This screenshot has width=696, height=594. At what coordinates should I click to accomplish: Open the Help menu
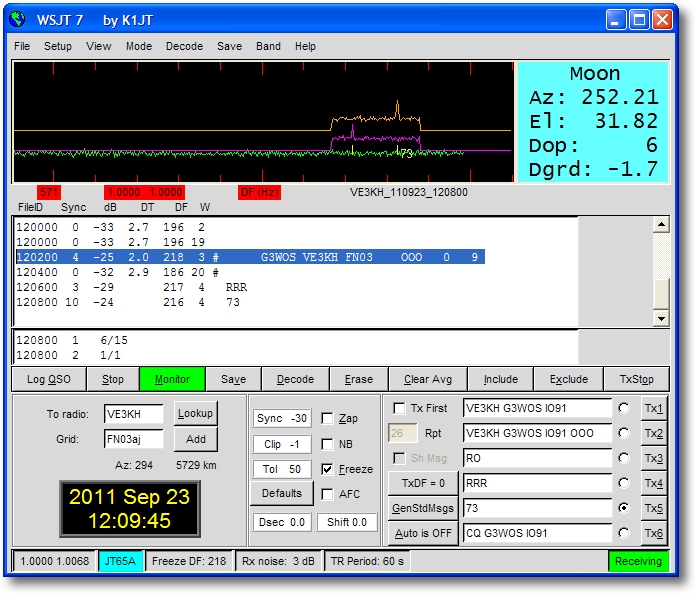point(305,46)
